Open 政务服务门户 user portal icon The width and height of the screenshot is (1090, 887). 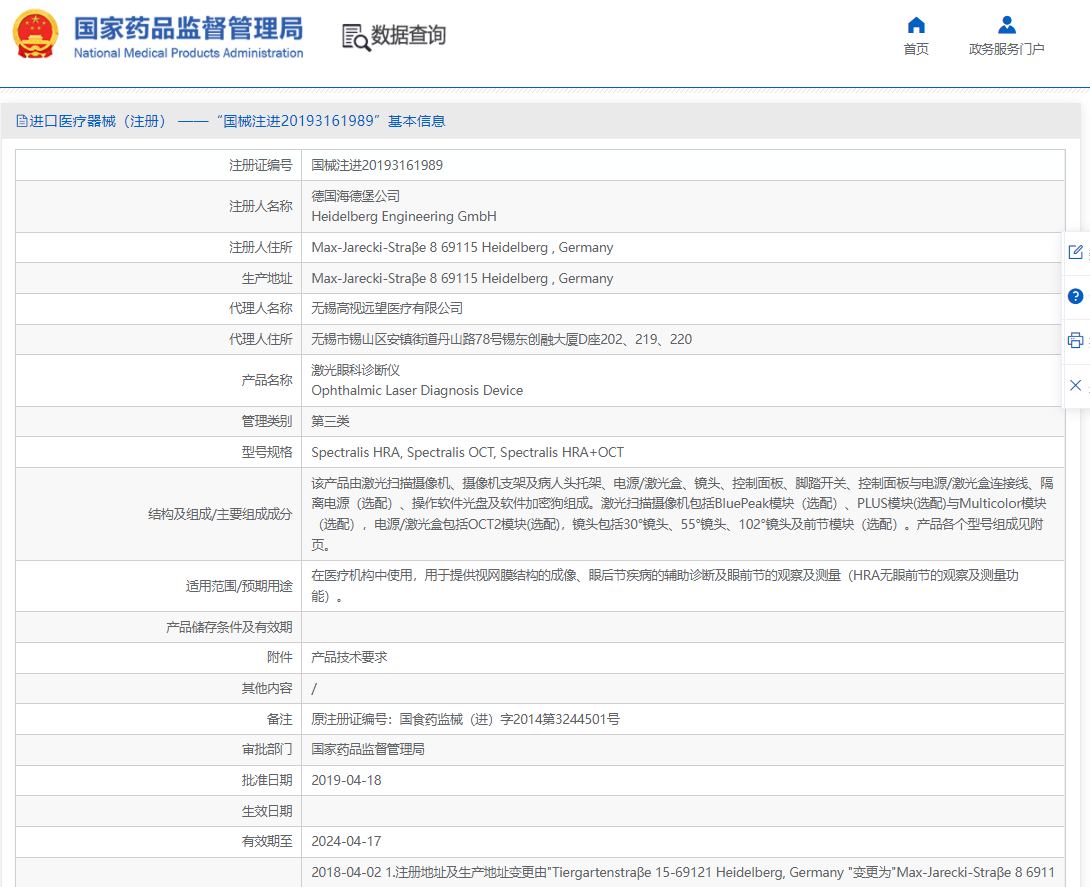[1007, 25]
